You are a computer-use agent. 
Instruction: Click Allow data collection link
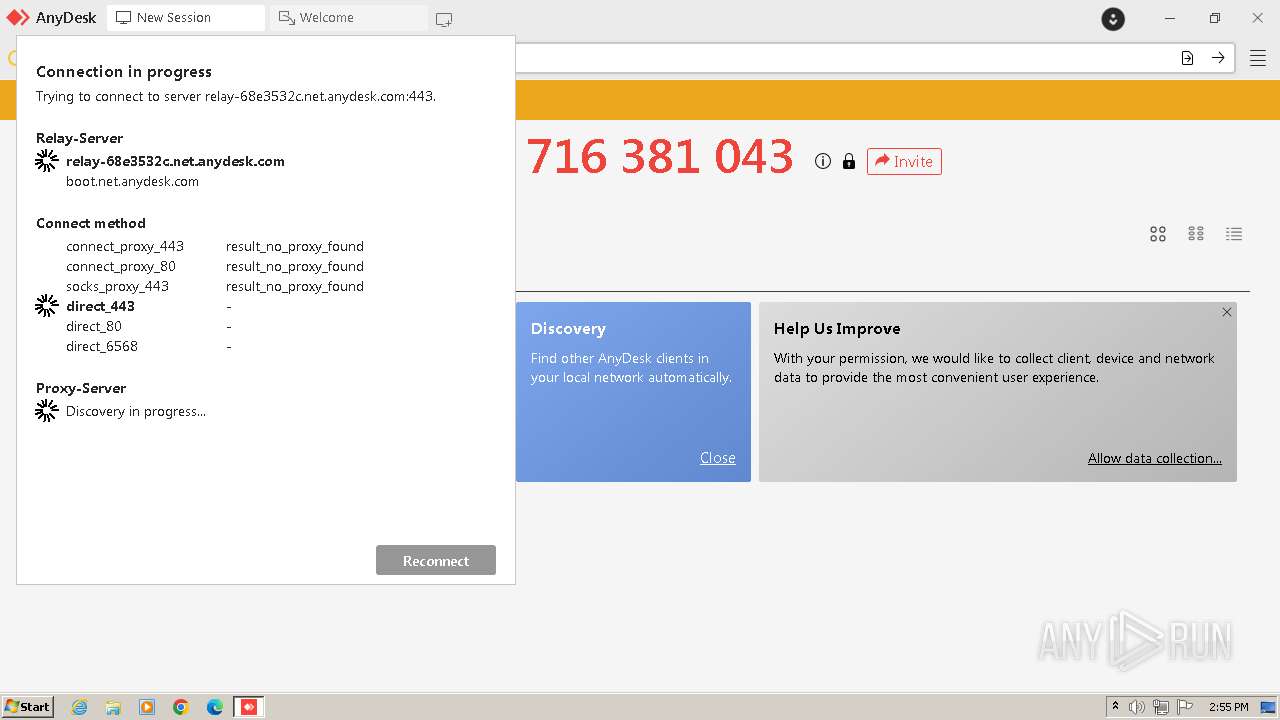[x=1155, y=458]
